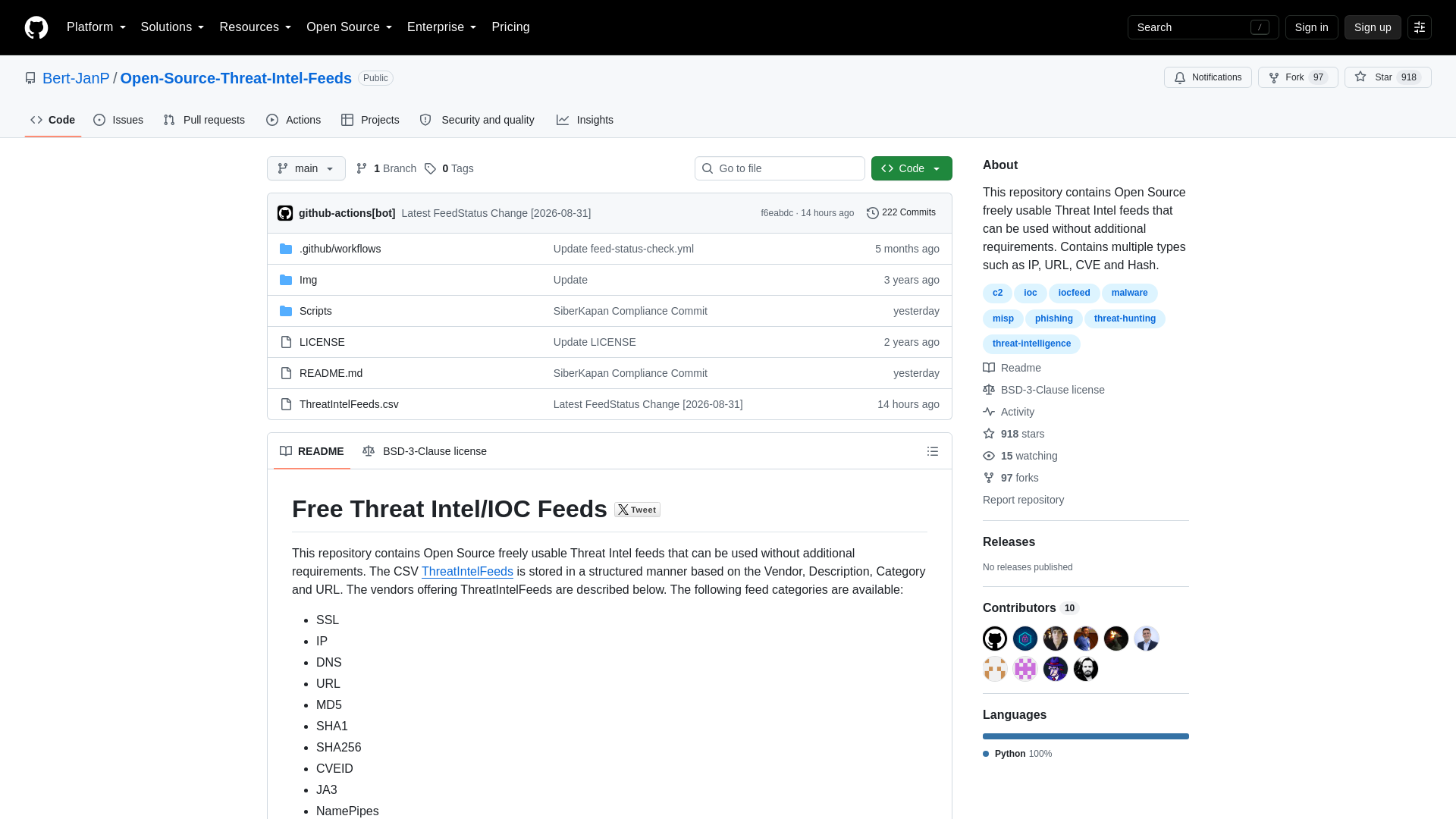This screenshot has width=1456, height=819.
Task: Click the tag icon next to 0 Tags
Action: click(x=430, y=168)
